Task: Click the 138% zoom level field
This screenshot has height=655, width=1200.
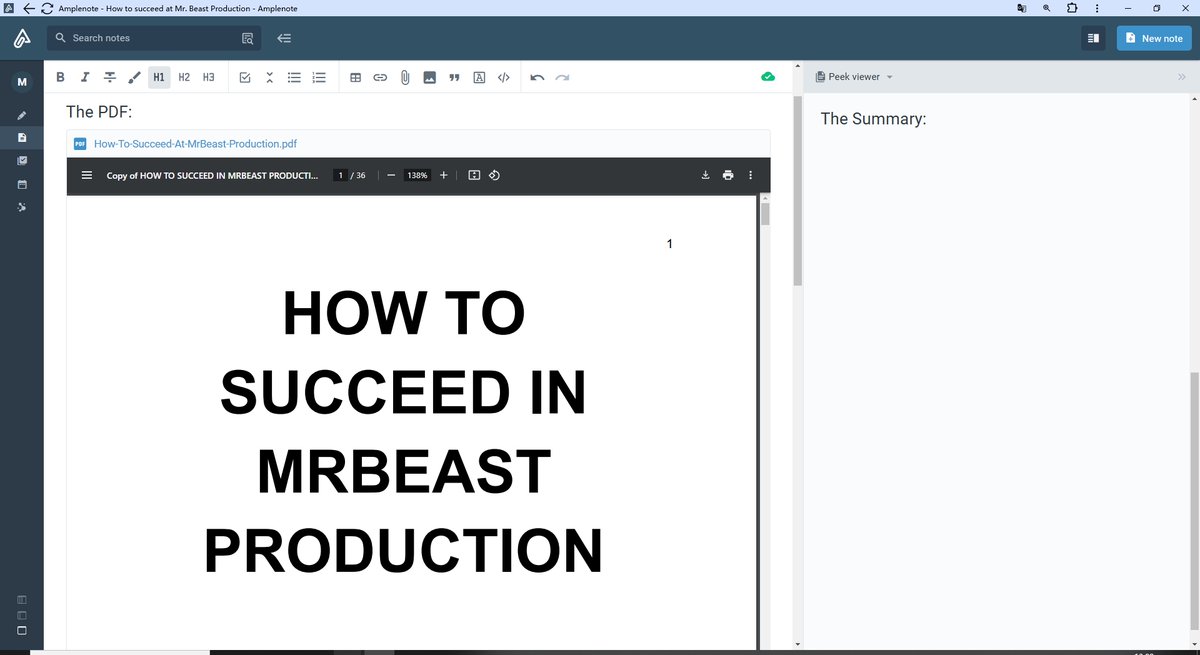Action: (417, 175)
